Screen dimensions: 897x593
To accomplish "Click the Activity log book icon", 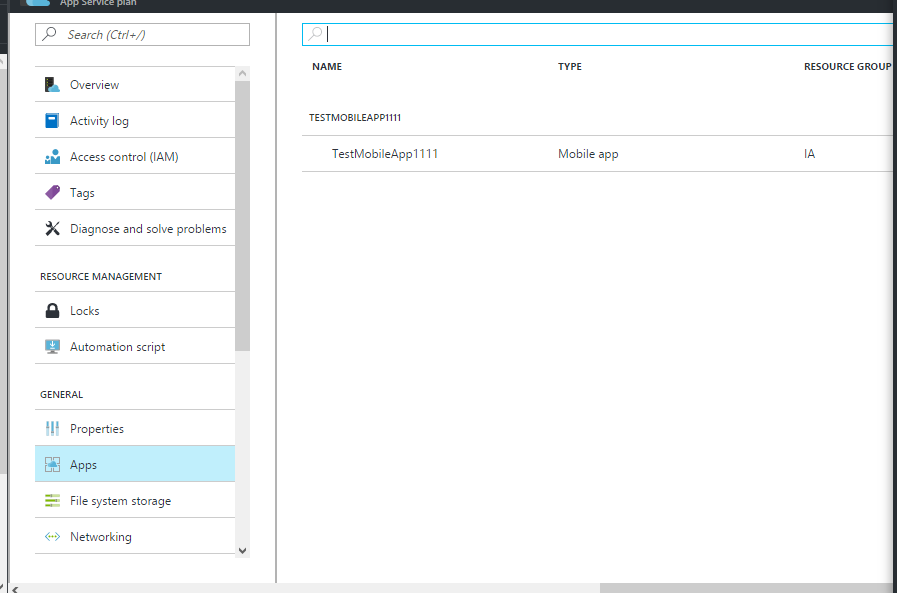I will tap(52, 121).
